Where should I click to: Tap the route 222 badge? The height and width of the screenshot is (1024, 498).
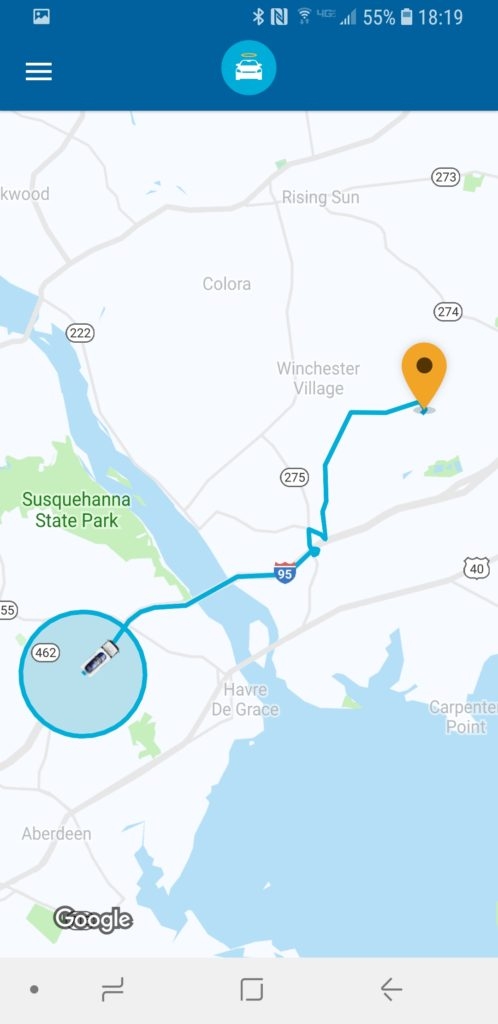[80, 333]
